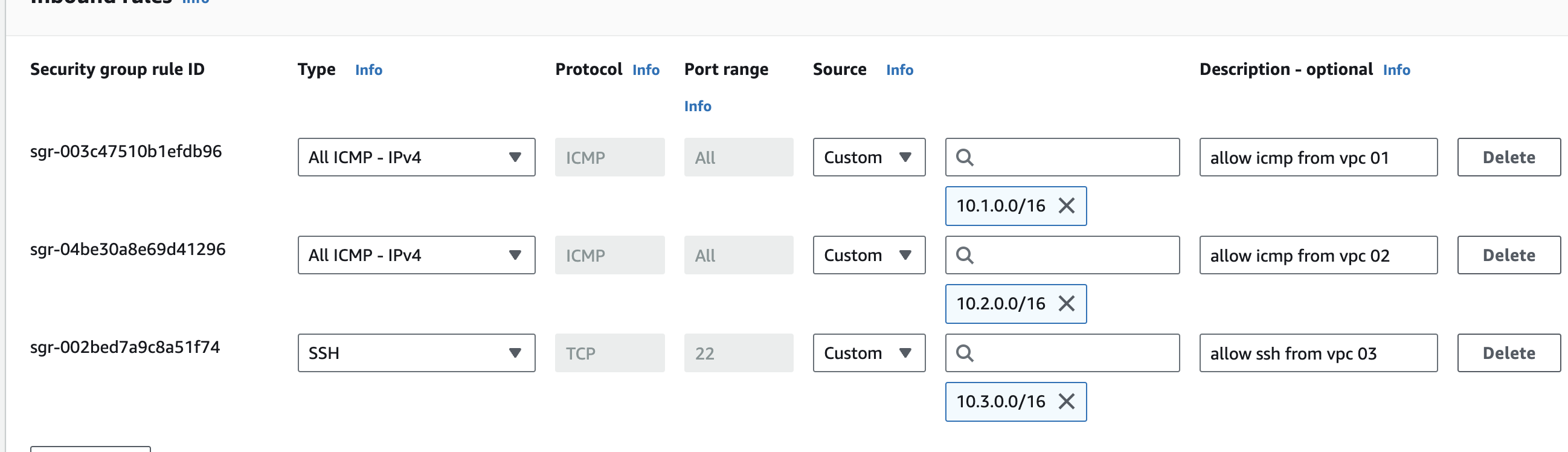Delete the 'allow icmp from vpc 01' rule
The height and width of the screenshot is (452, 1568).
tap(1508, 158)
